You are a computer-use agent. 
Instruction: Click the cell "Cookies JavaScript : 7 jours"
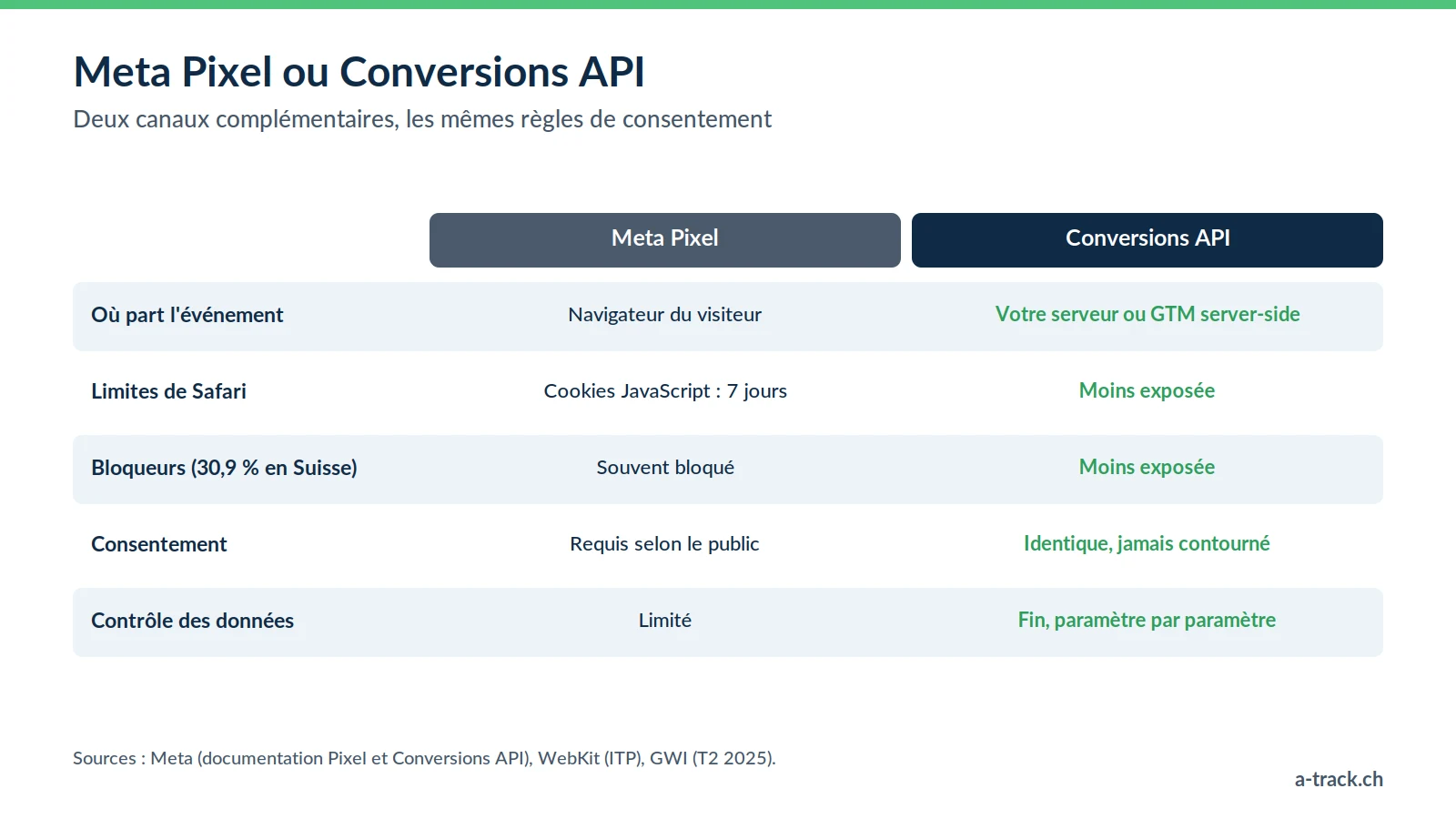point(665,391)
